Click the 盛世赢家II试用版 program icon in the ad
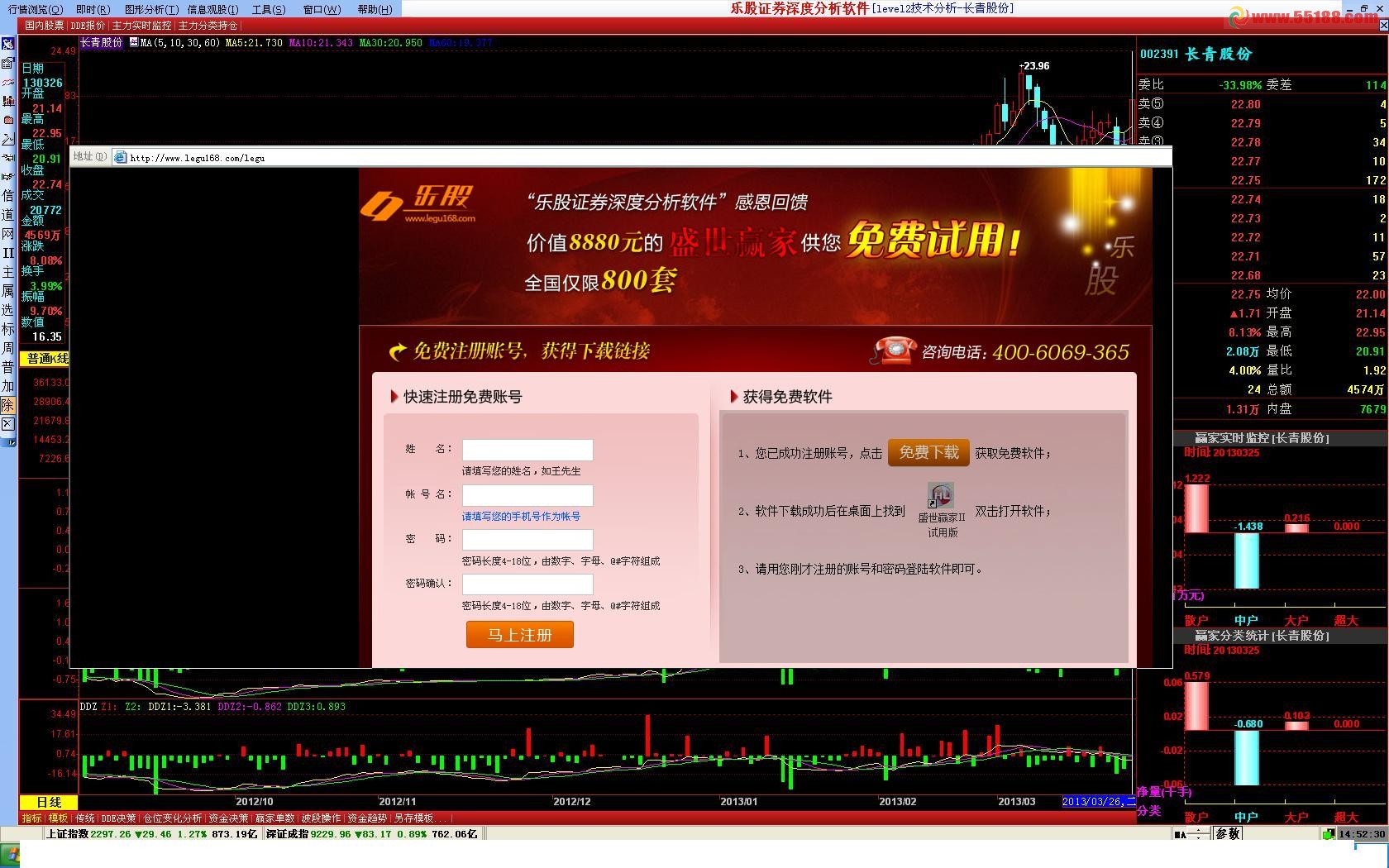This screenshot has height=868, width=1389. 942,496
